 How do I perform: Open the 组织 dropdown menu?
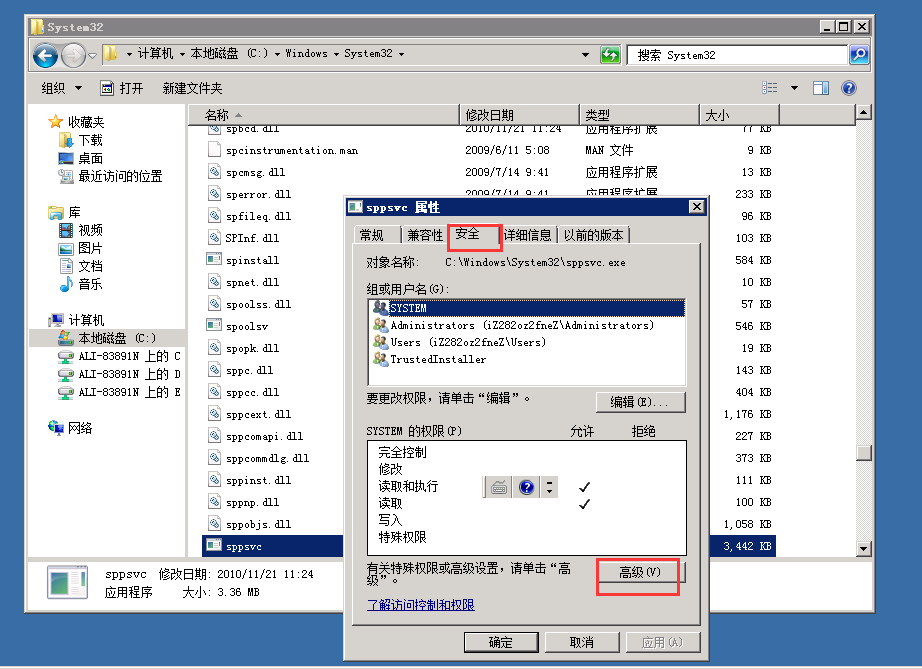click(x=59, y=88)
